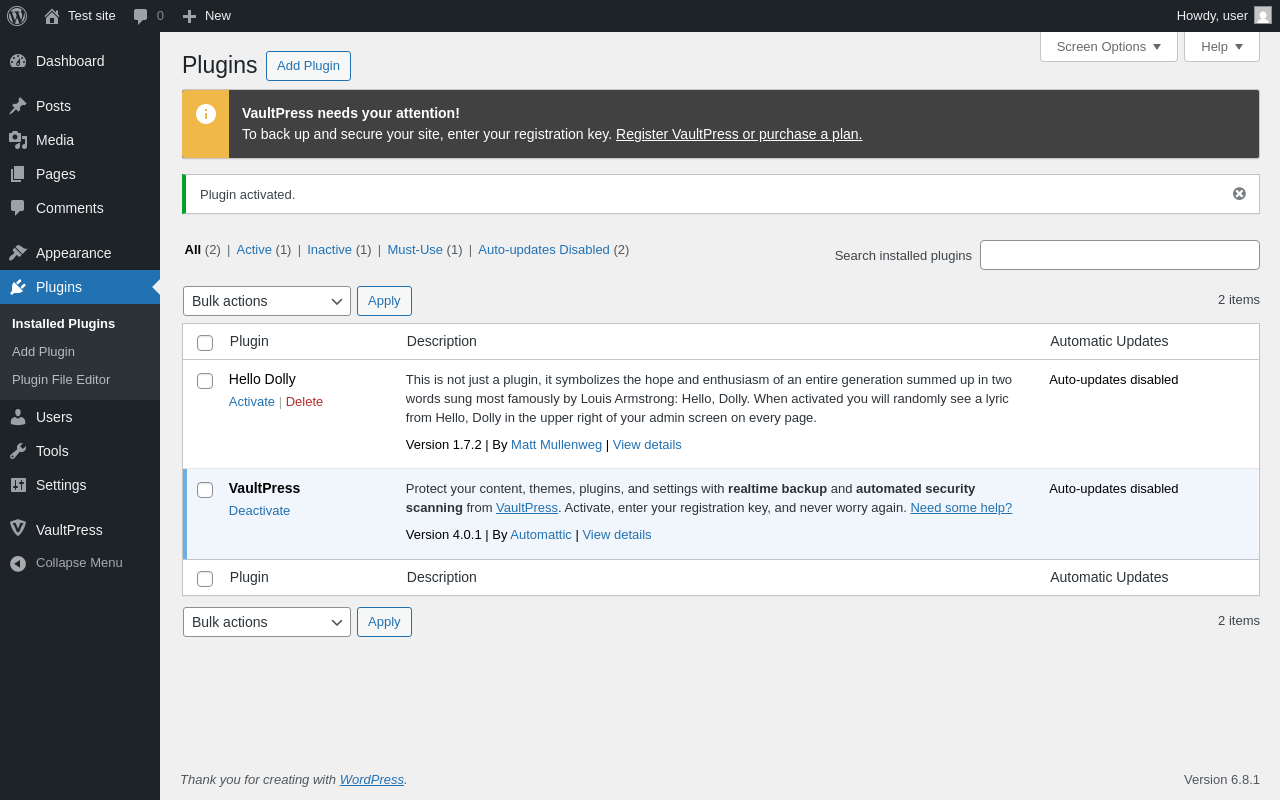Click the plus icon for New content

pyautogui.click(x=189, y=16)
